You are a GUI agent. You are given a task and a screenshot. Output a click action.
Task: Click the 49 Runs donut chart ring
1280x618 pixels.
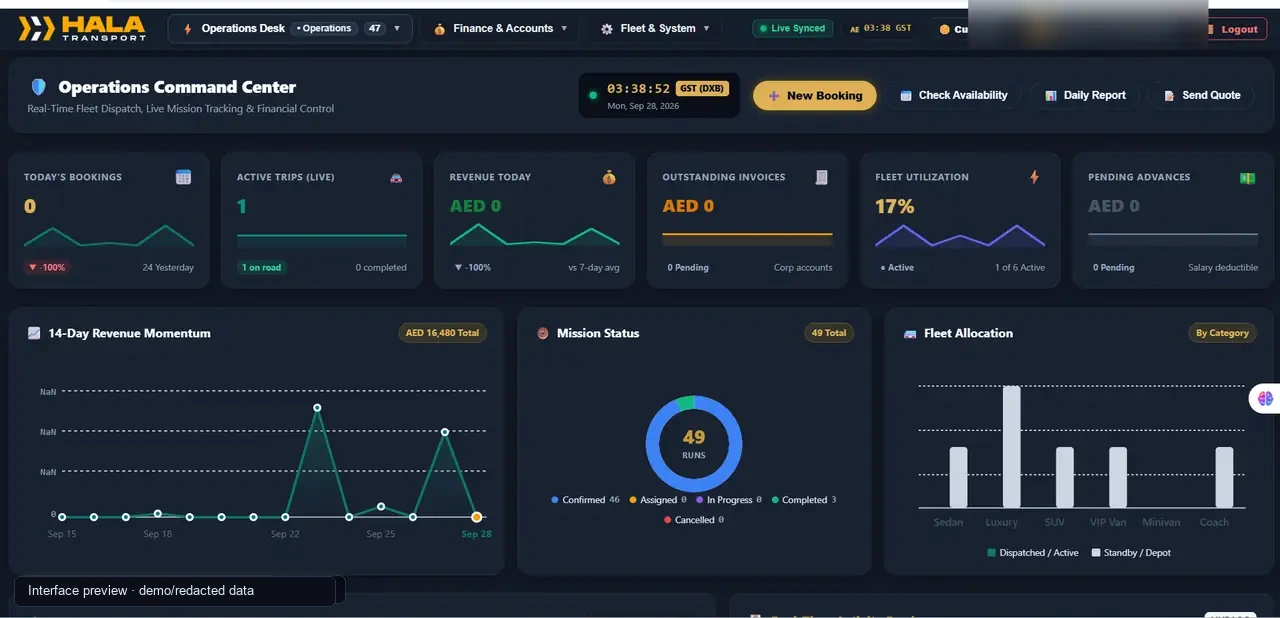point(694,443)
